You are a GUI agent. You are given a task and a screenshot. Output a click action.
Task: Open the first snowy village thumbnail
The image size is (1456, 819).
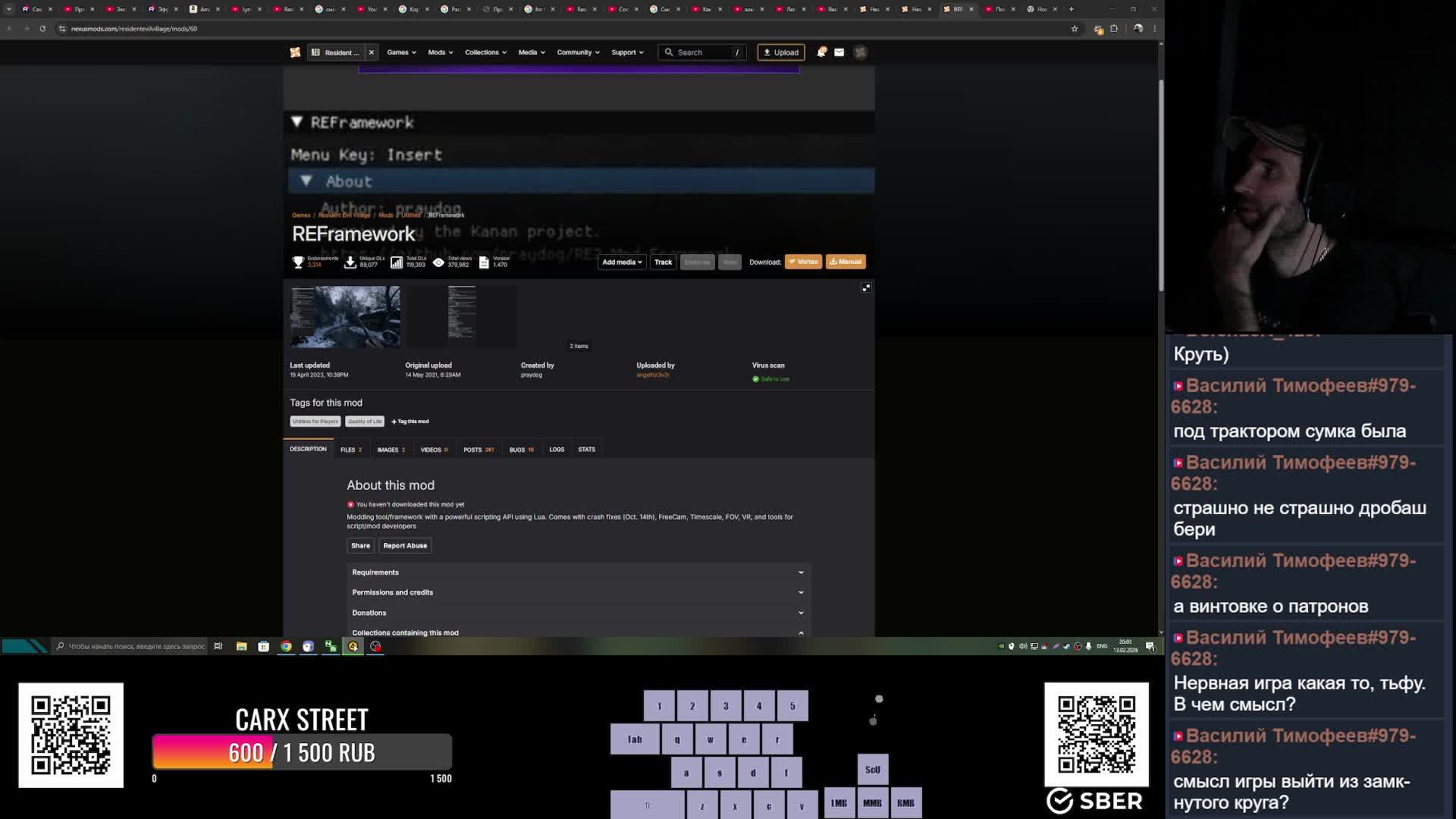(x=345, y=317)
